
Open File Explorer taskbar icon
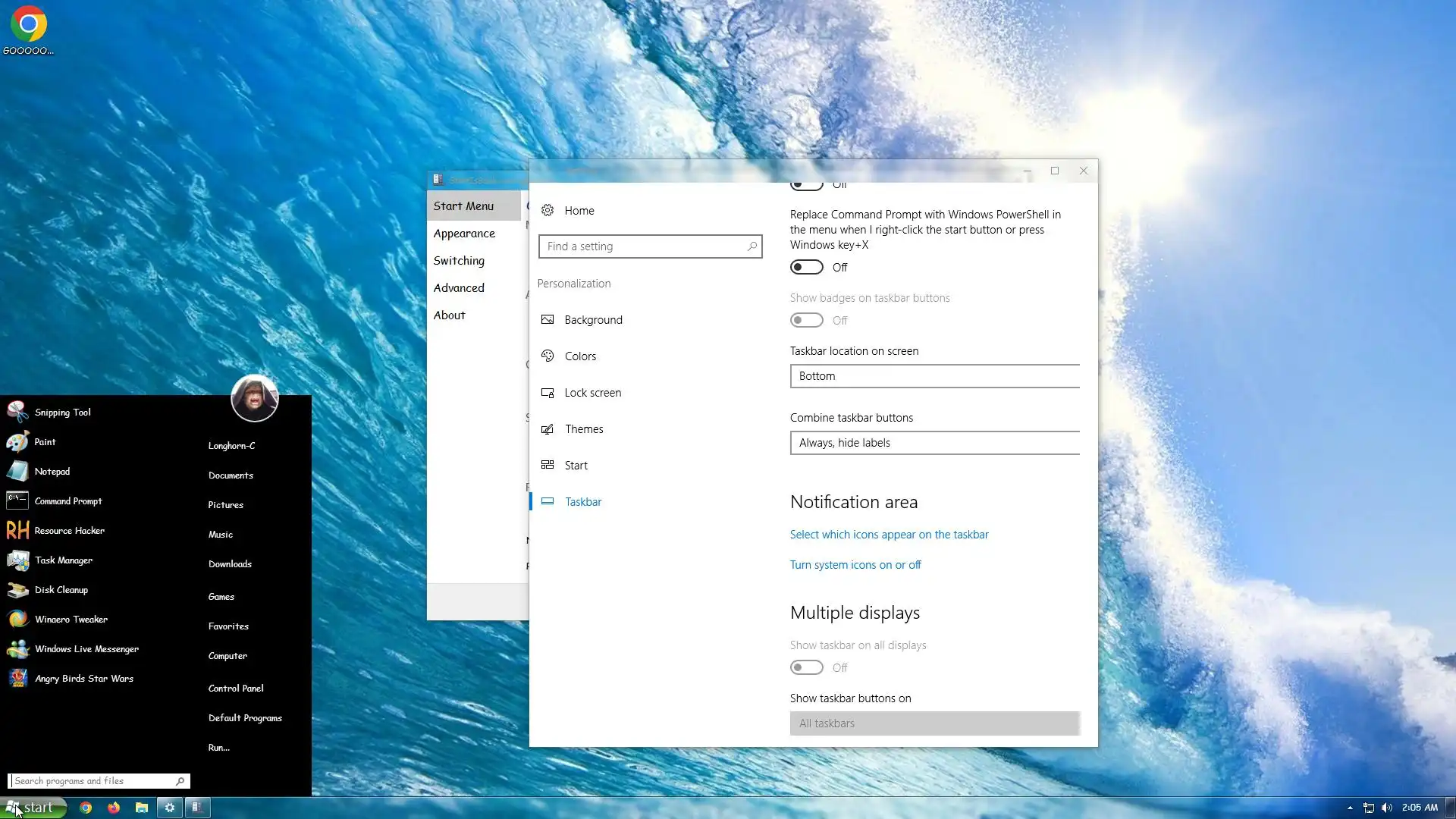[142, 808]
